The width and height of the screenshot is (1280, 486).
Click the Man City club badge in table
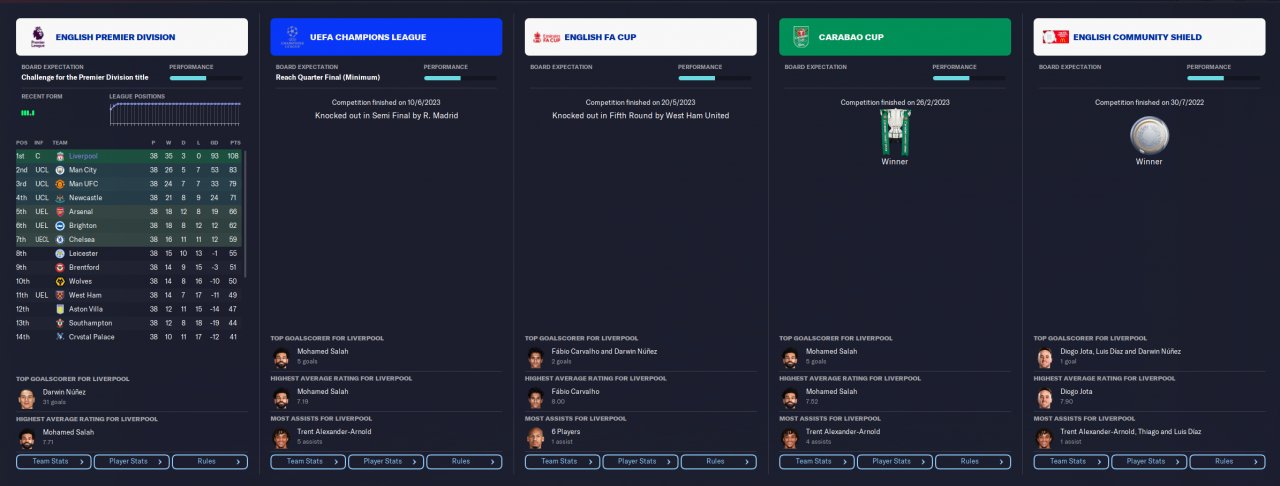(59, 170)
